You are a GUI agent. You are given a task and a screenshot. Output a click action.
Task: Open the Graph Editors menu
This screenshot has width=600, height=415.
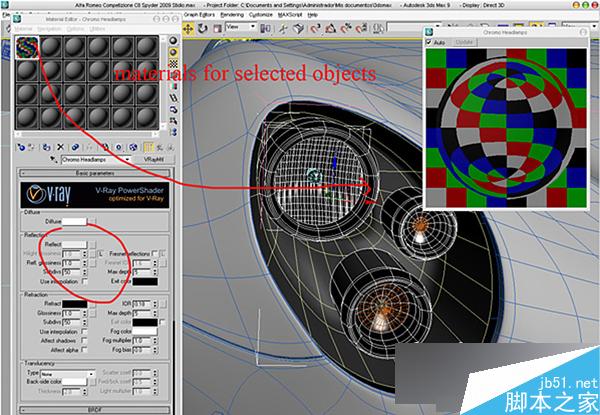click(199, 15)
